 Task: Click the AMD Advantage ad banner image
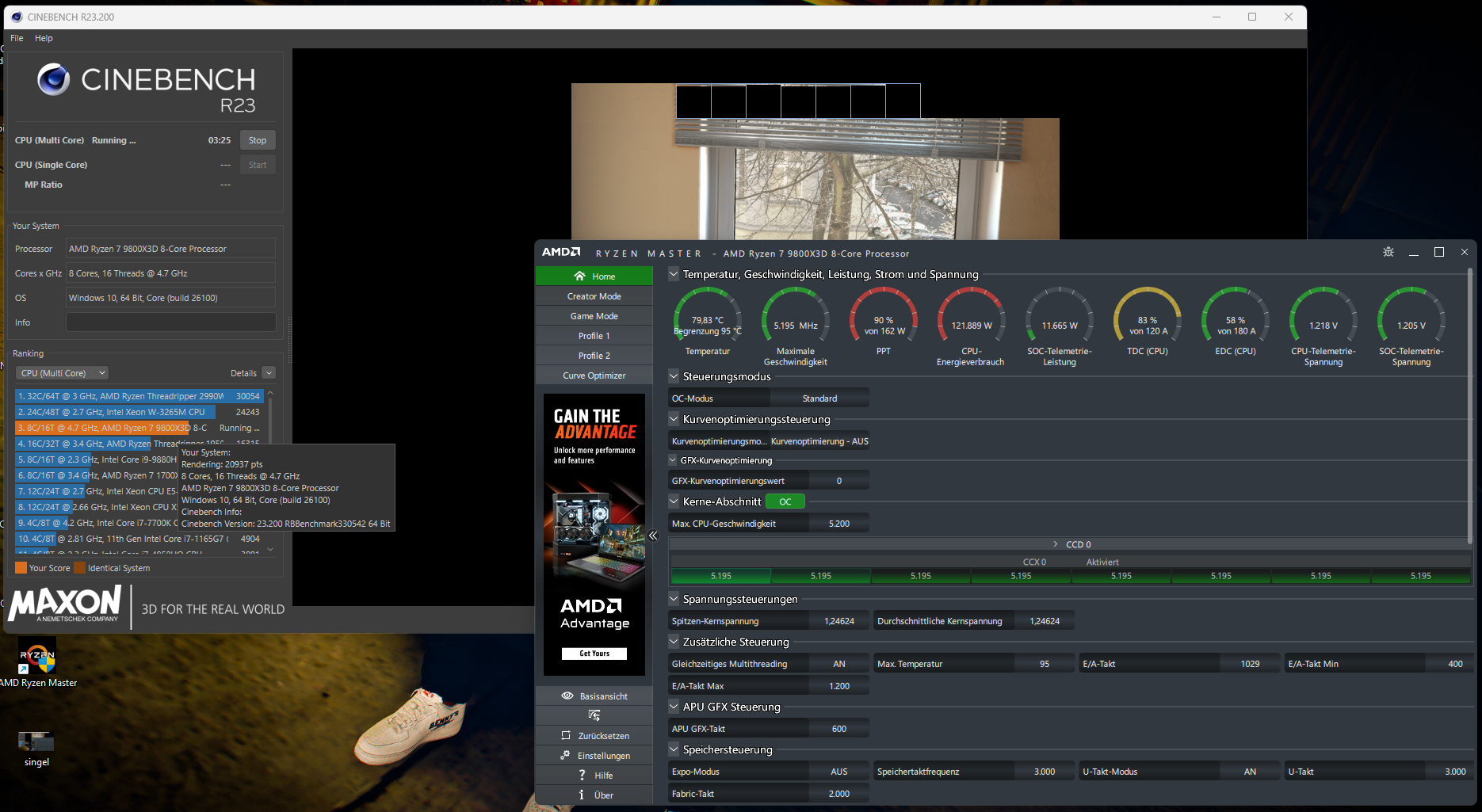coord(594,535)
